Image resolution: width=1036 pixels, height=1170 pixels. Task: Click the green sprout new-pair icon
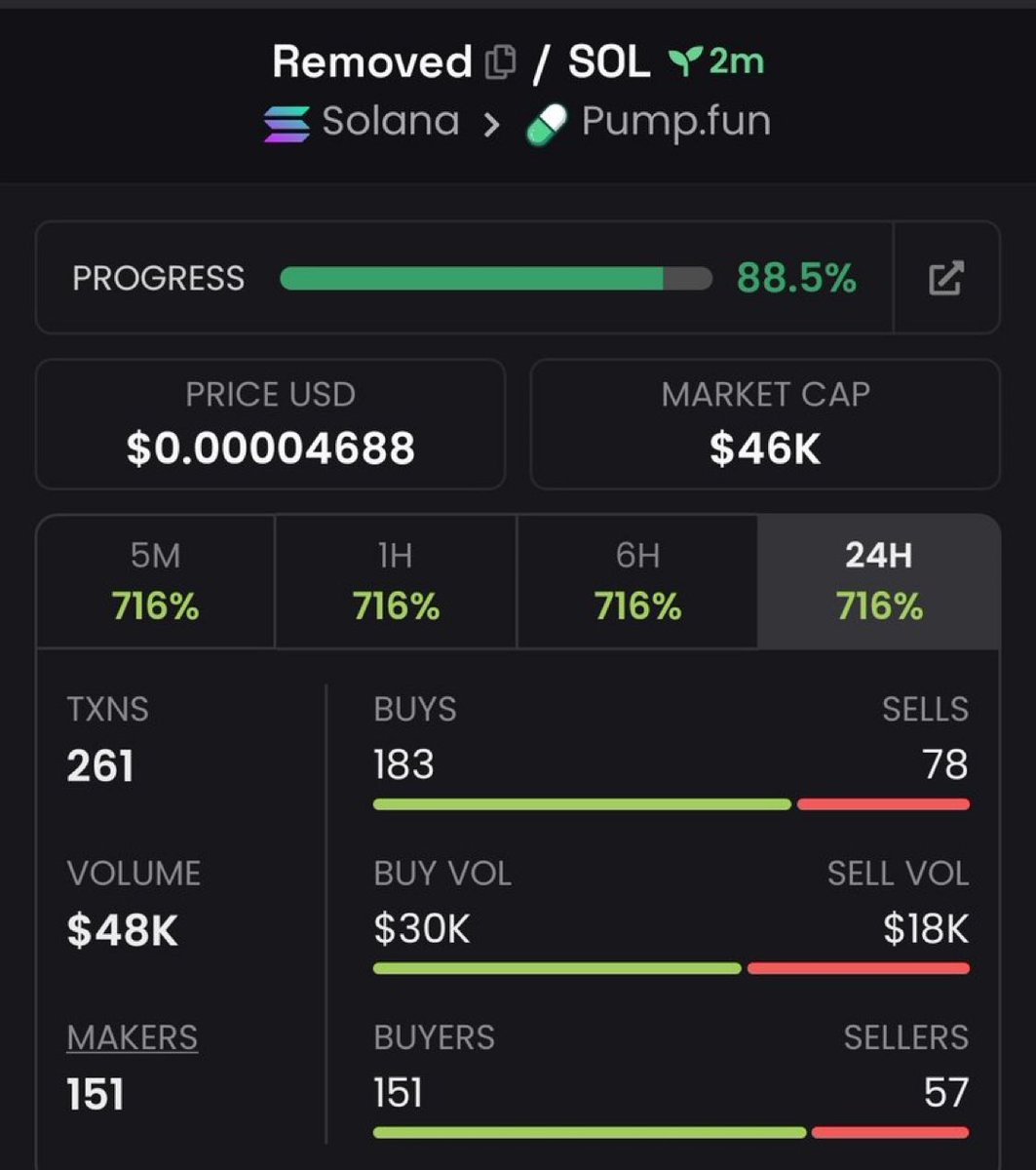click(685, 62)
